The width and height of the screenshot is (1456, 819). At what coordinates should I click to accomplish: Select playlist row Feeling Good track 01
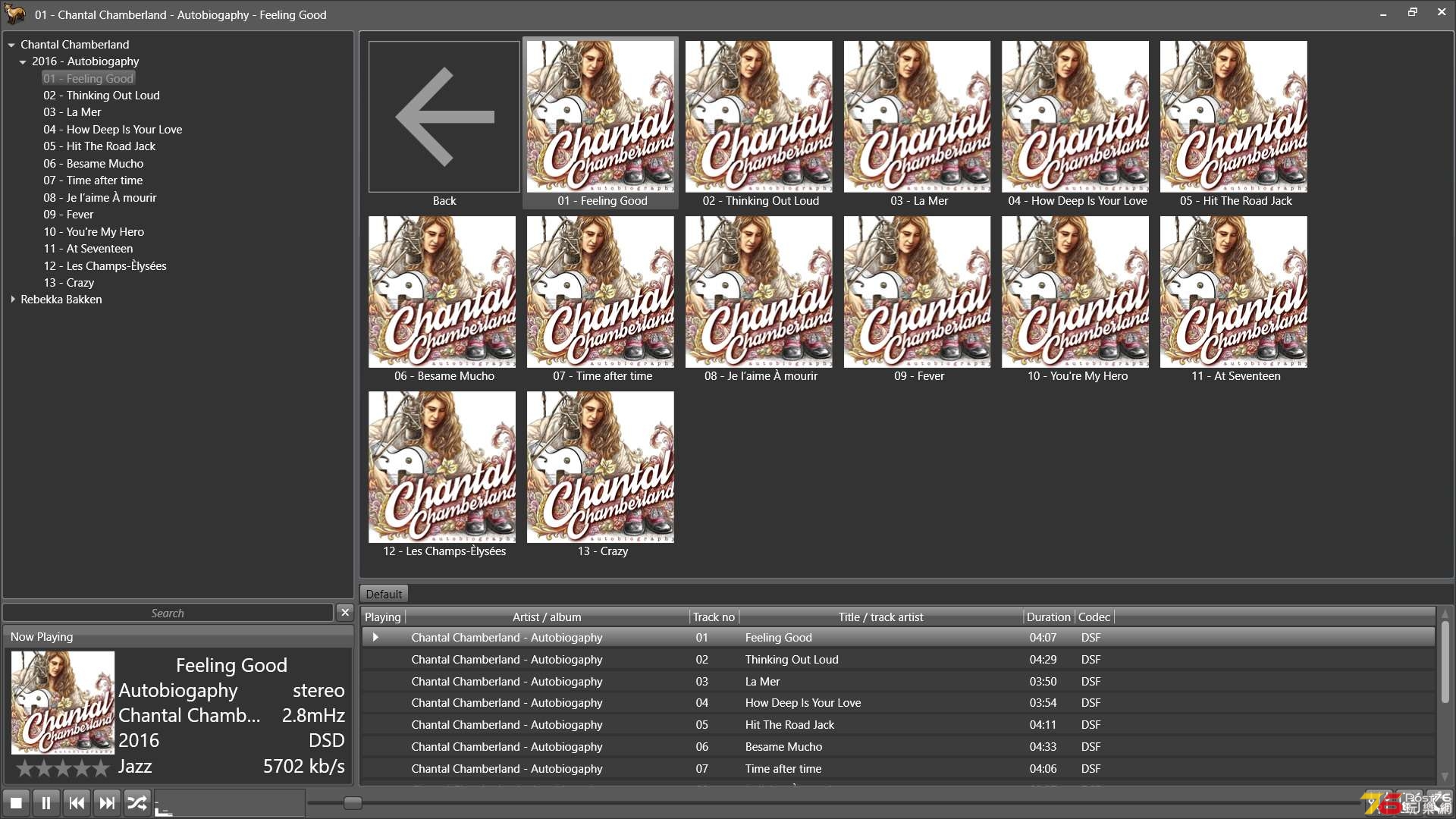pyautogui.click(x=899, y=638)
